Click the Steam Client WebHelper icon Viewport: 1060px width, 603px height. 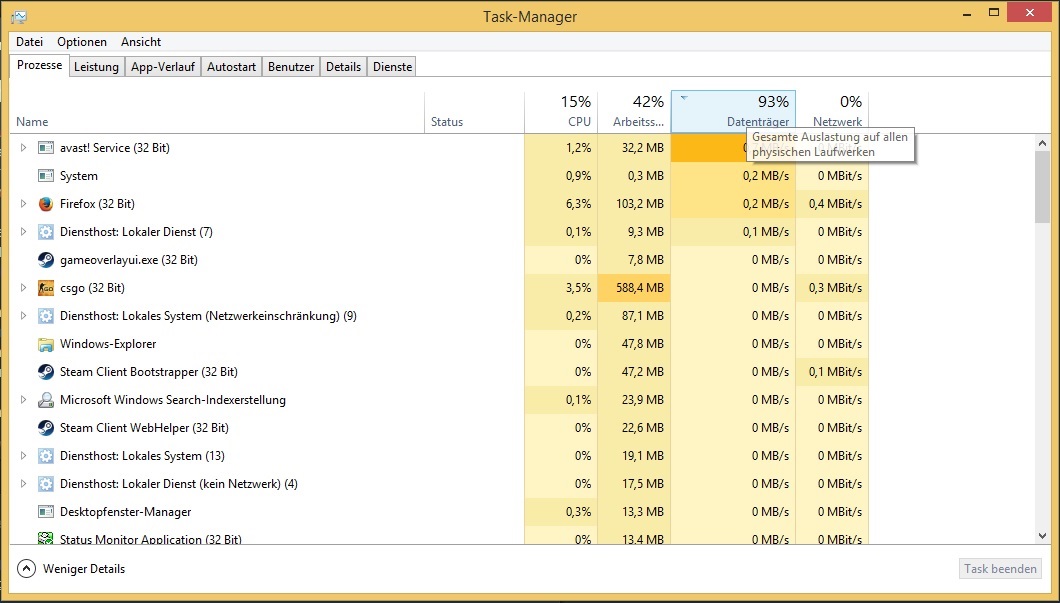[x=45, y=428]
